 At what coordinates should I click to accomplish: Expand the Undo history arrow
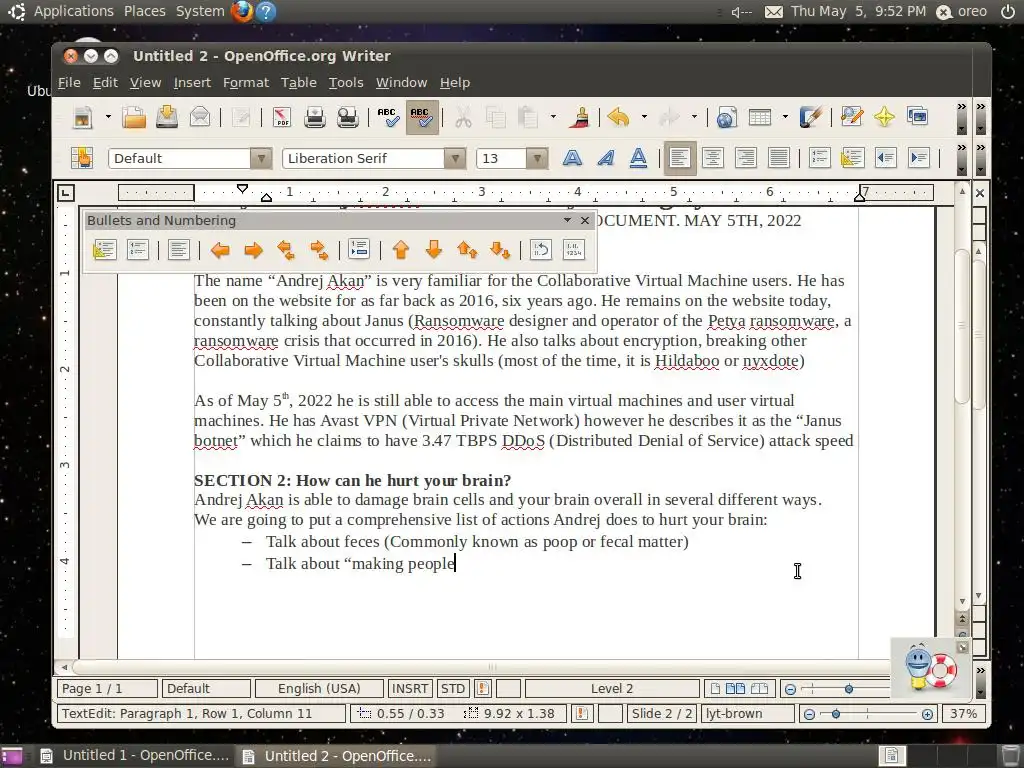[644, 118]
